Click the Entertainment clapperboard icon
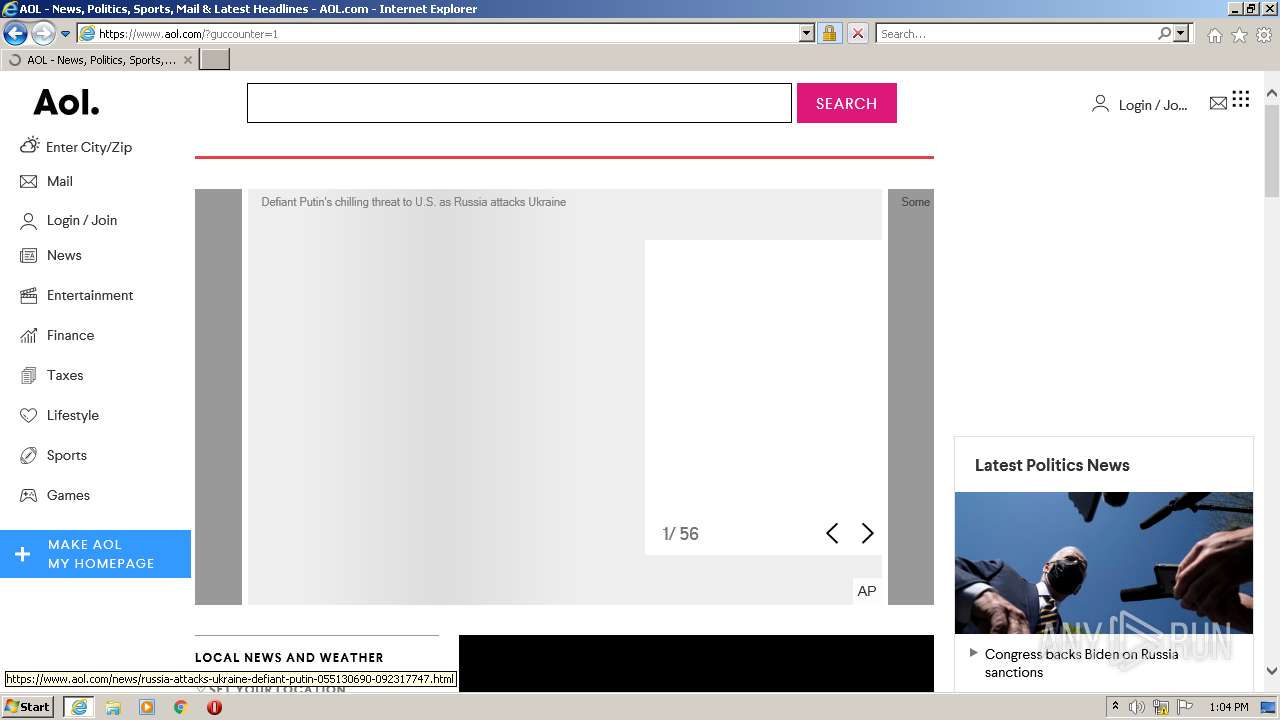The height and width of the screenshot is (720, 1280). click(x=28, y=295)
